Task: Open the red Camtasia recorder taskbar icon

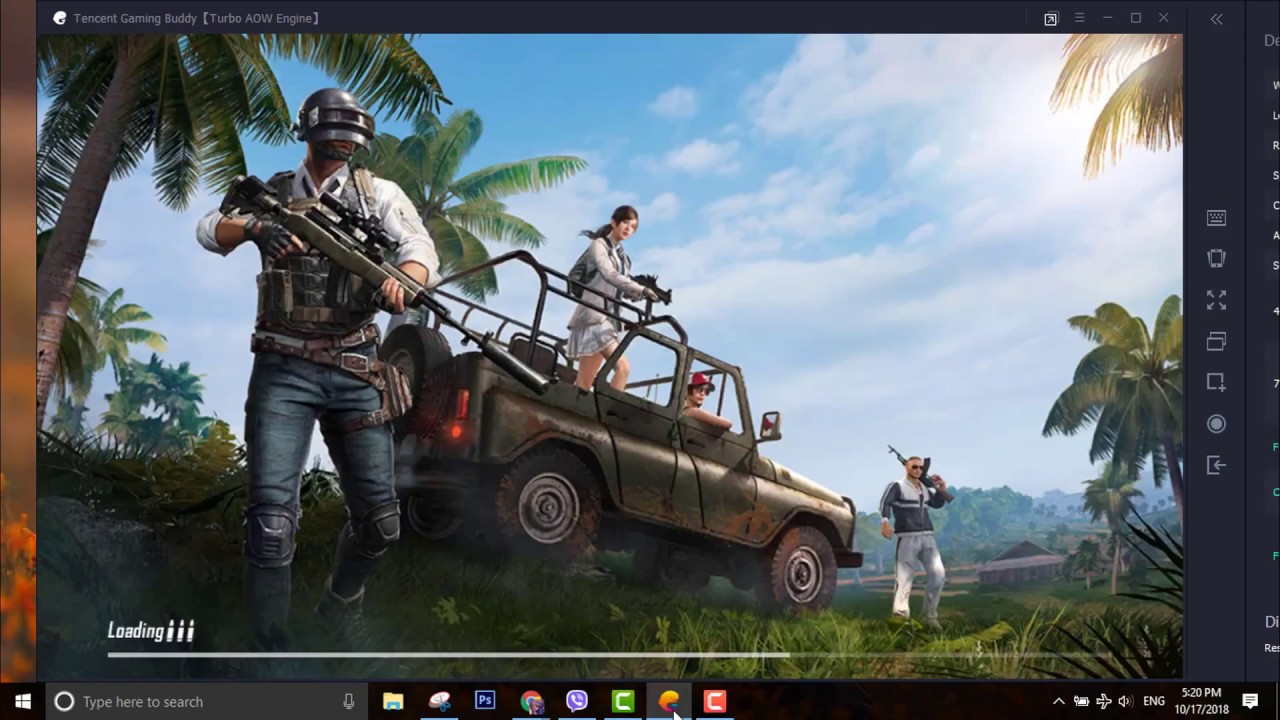Action: (715, 702)
